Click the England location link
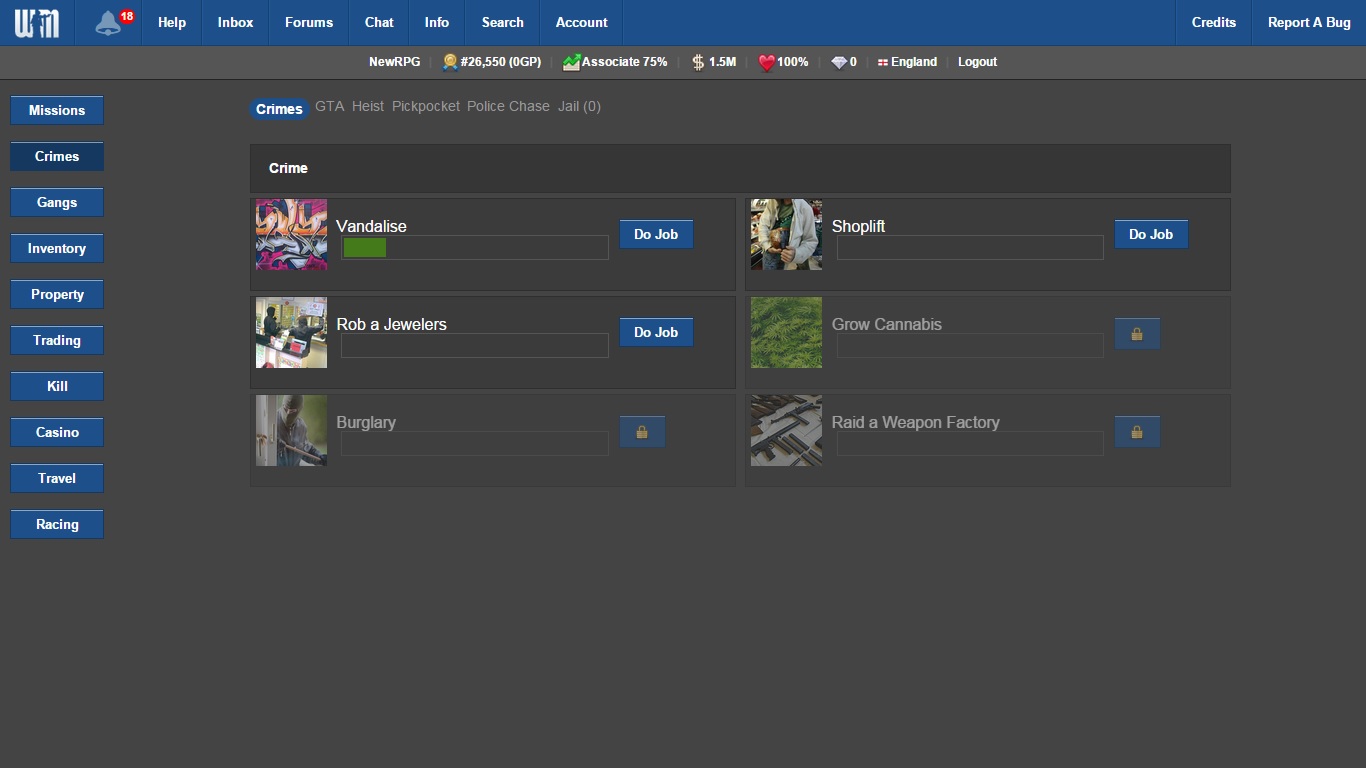 (914, 62)
